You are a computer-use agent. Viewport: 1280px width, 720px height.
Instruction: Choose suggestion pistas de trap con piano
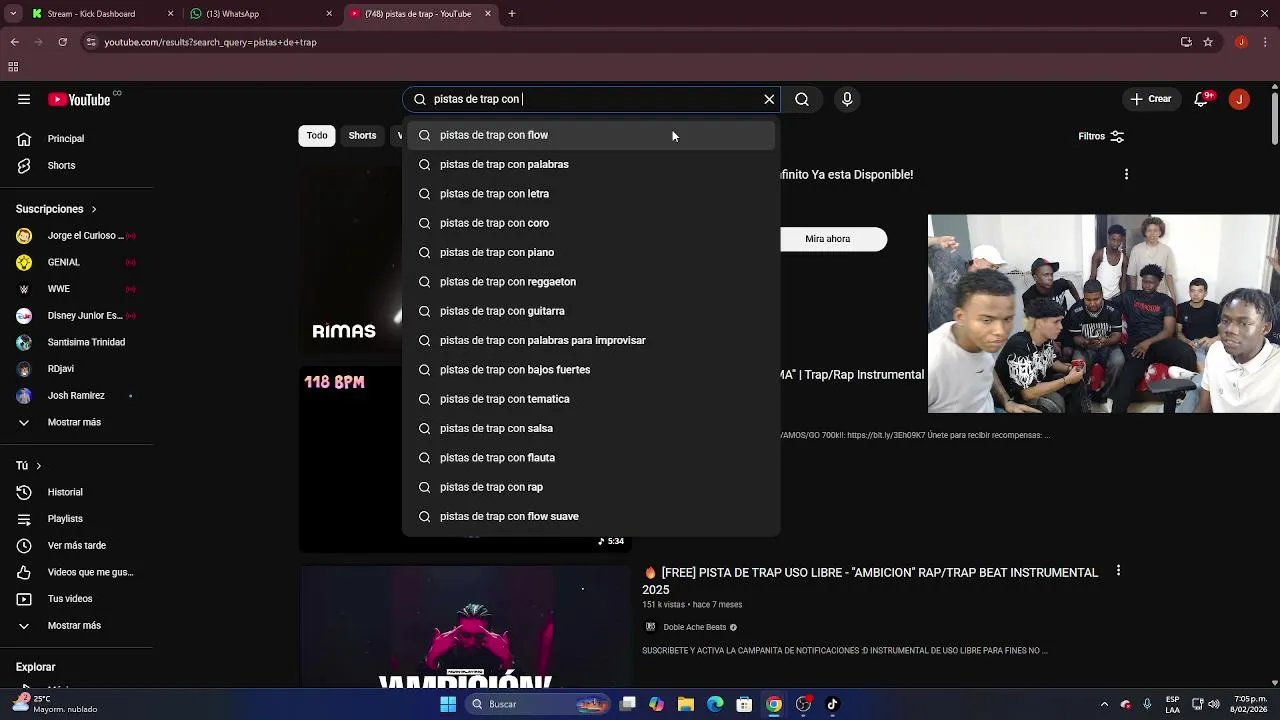[x=590, y=252]
